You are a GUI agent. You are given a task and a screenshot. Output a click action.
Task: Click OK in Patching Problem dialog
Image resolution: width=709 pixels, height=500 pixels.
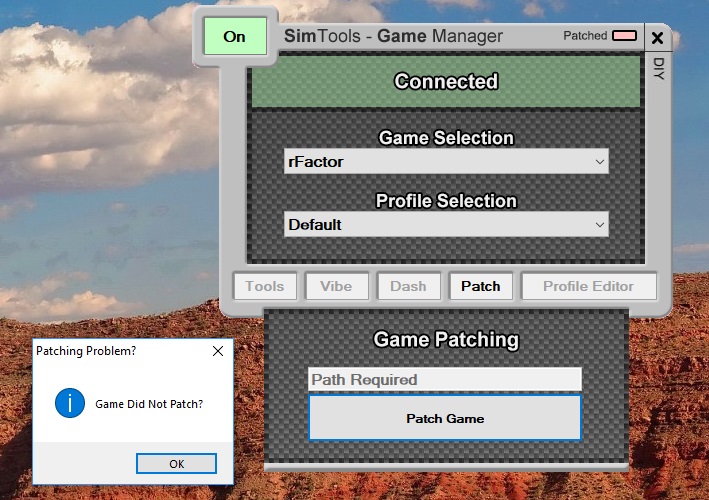click(176, 464)
